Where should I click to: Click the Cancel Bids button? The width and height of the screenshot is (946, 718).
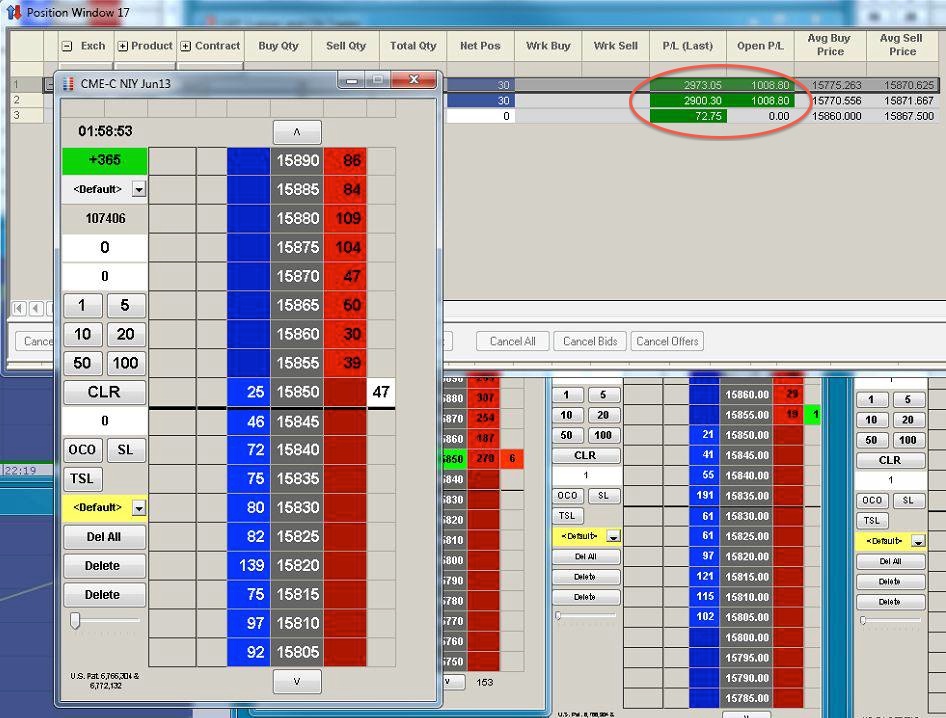[x=590, y=341]
